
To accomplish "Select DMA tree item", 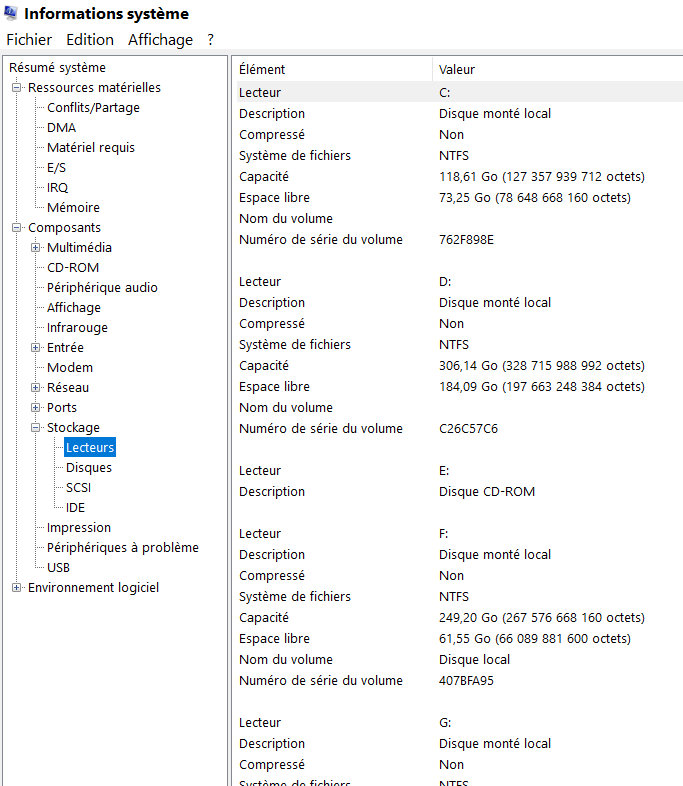I will click(x=61, y=128).
